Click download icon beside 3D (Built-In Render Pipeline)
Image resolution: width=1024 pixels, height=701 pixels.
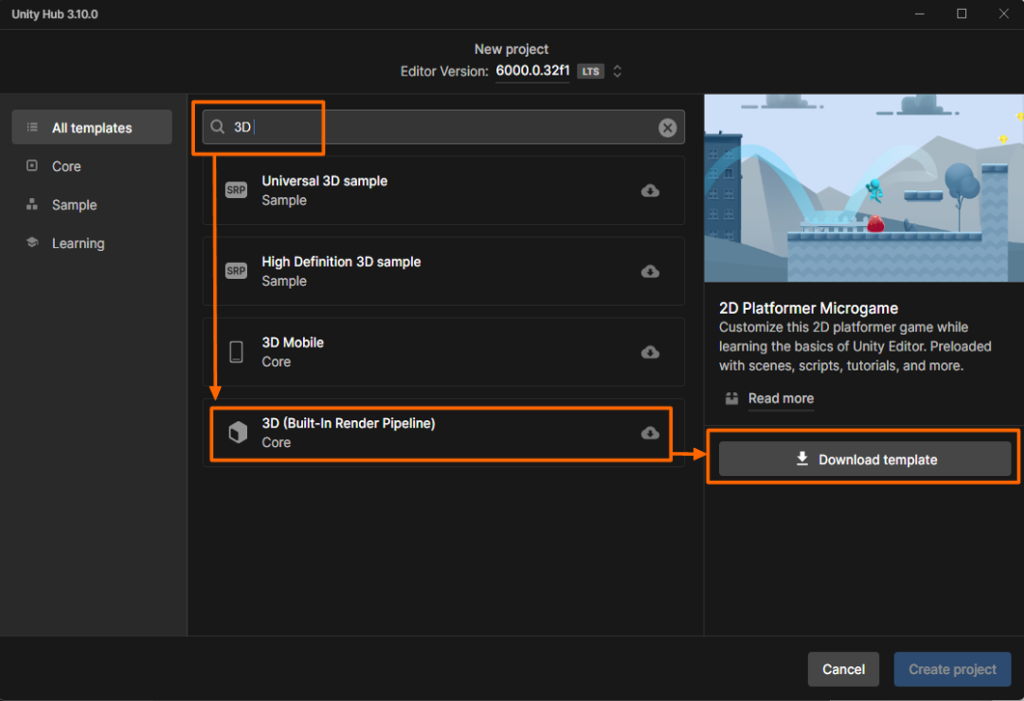[x=650, y=433]
